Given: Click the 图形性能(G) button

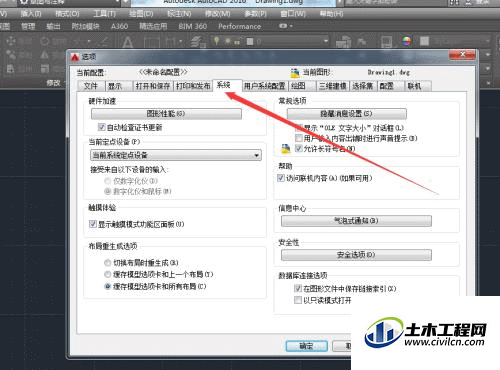Looking at the screenshot, I should click(x=166, y=114).
